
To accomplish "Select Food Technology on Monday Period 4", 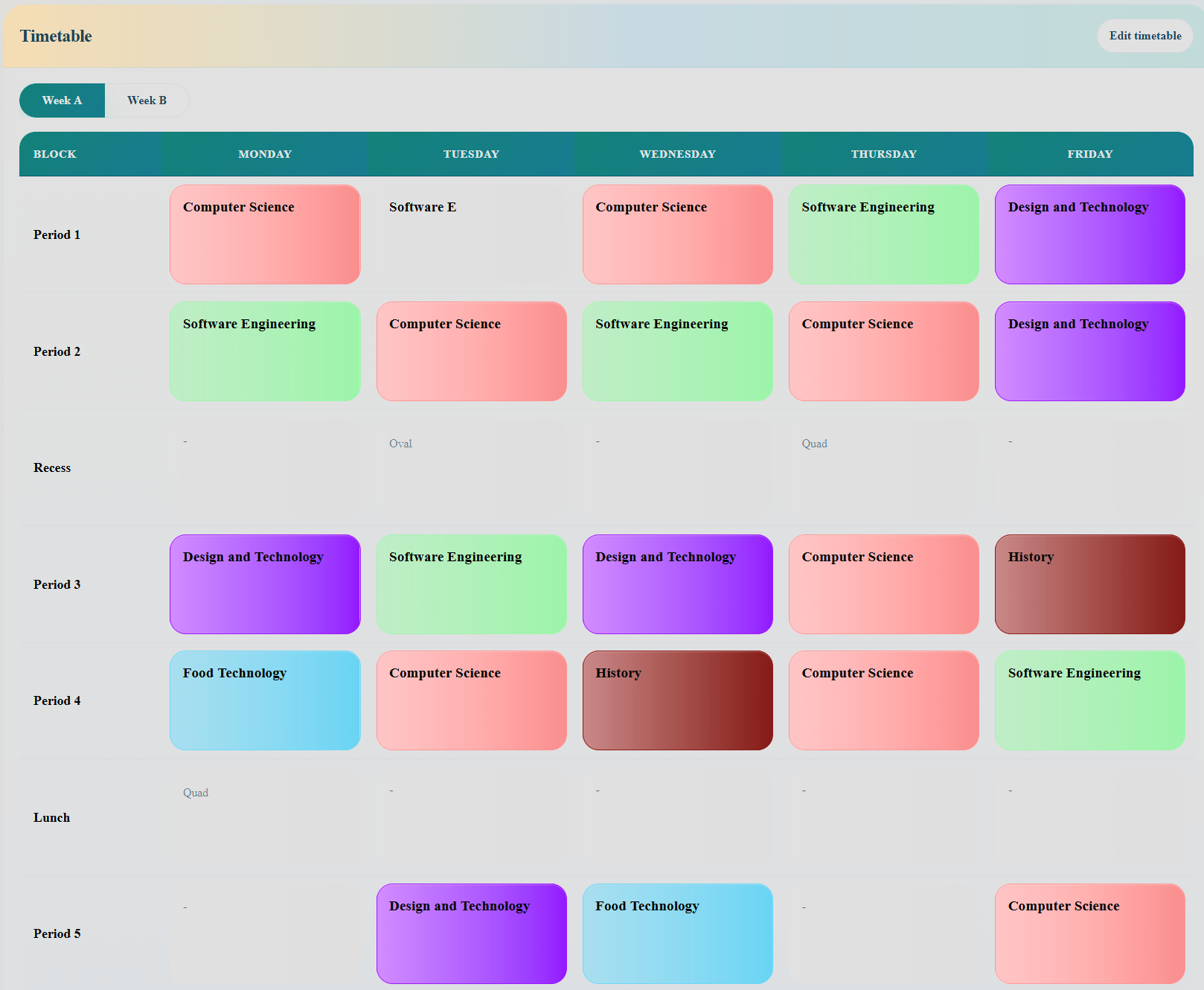I will pos(265,700).
